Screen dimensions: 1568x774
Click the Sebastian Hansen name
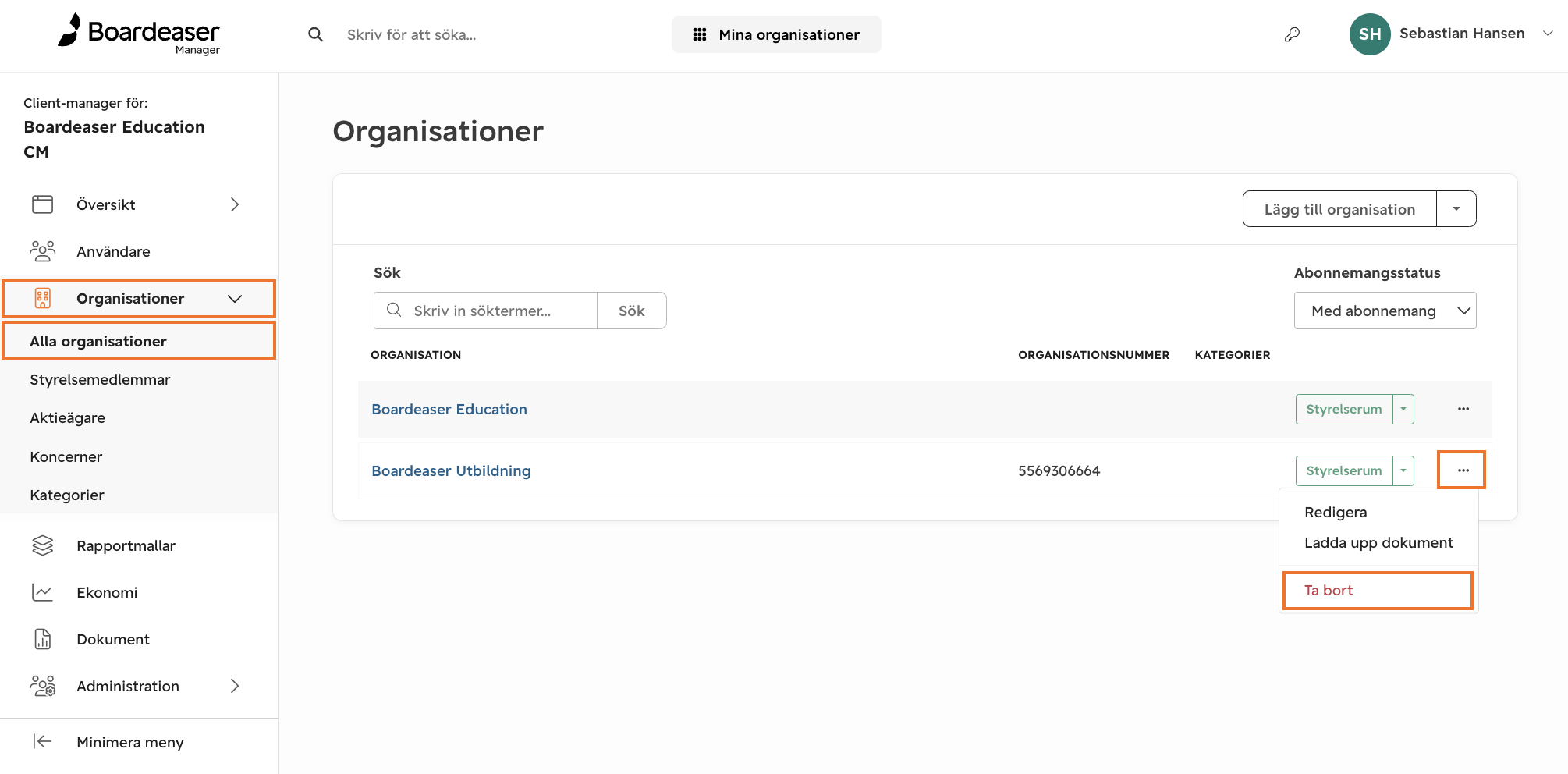1462,34
